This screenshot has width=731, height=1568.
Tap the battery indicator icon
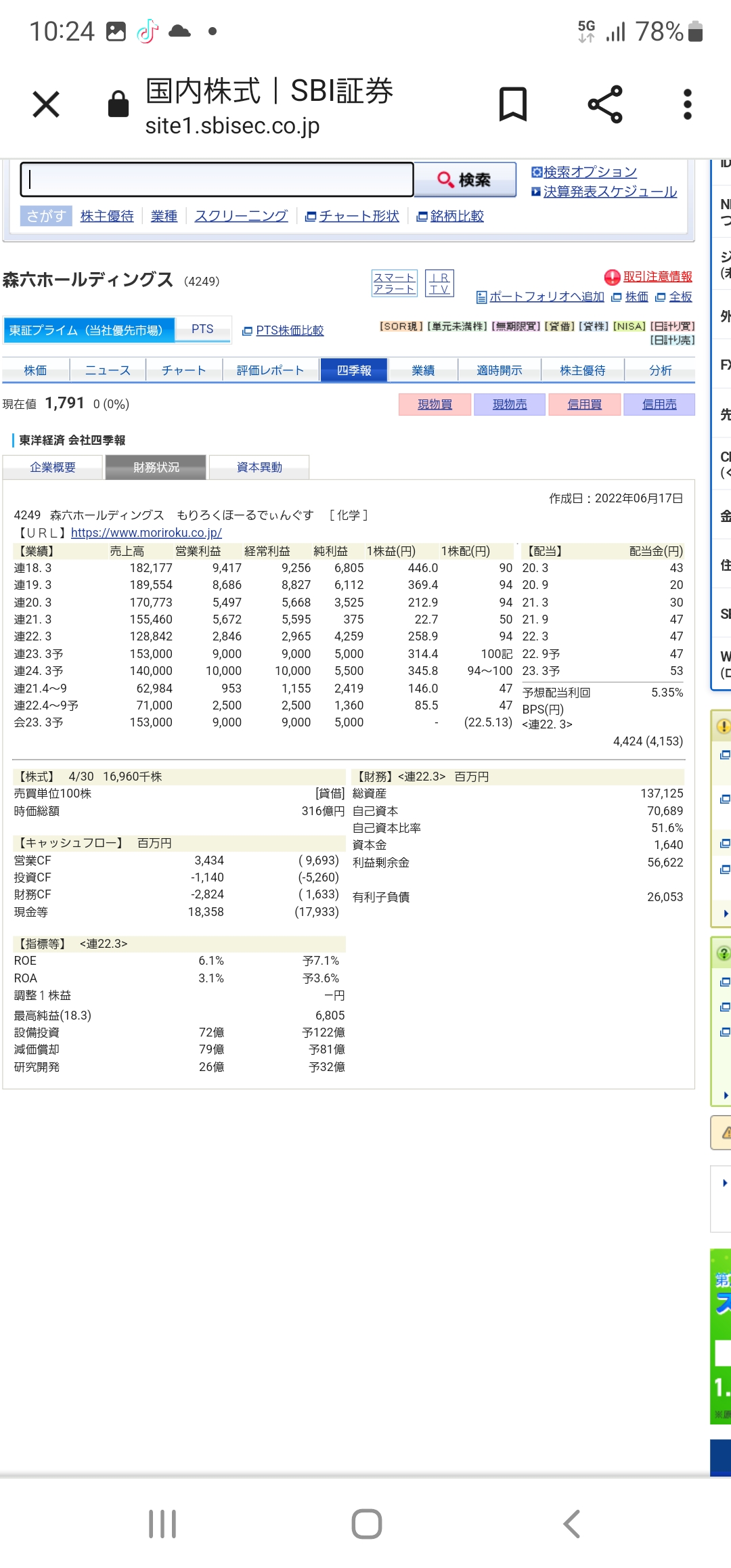point(695,31)
